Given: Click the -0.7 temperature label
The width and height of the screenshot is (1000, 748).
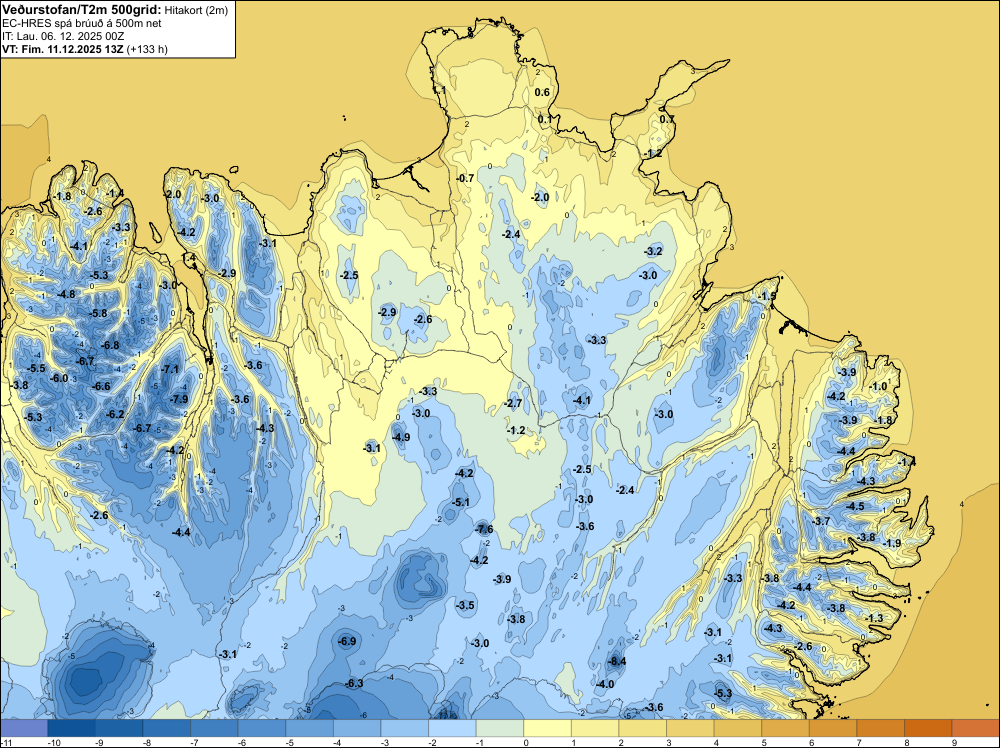Looking at the screenshot, I should (x=466, y=178).
